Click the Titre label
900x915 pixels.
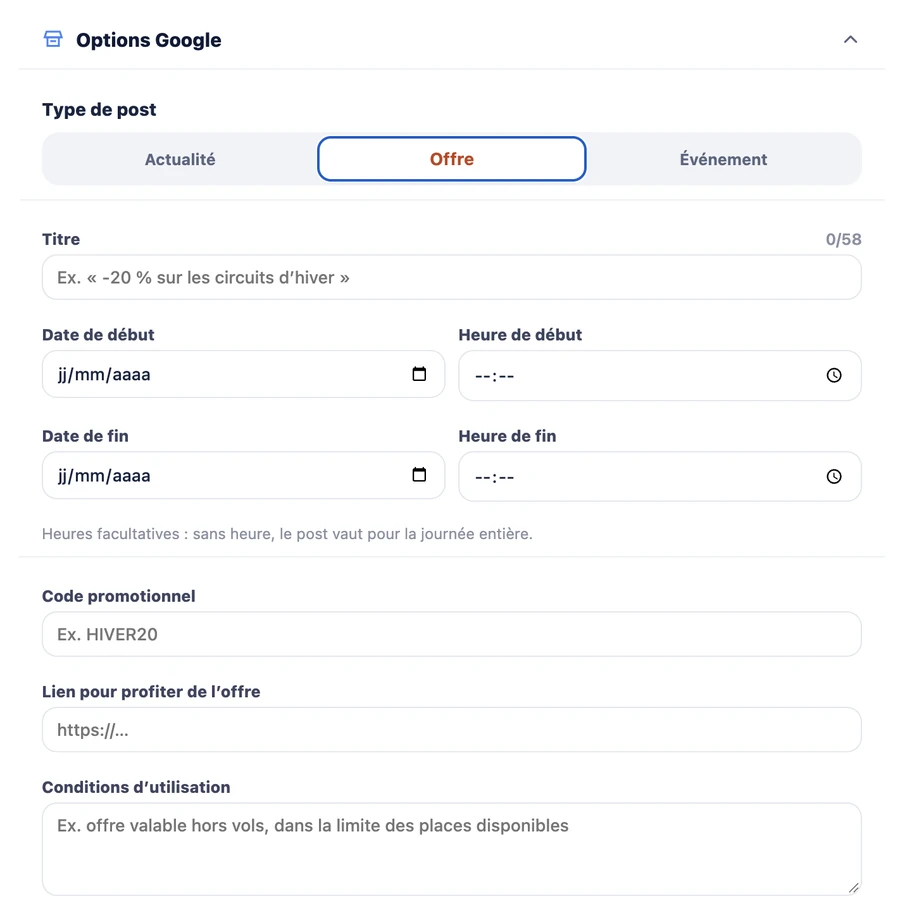click(61, 239)
